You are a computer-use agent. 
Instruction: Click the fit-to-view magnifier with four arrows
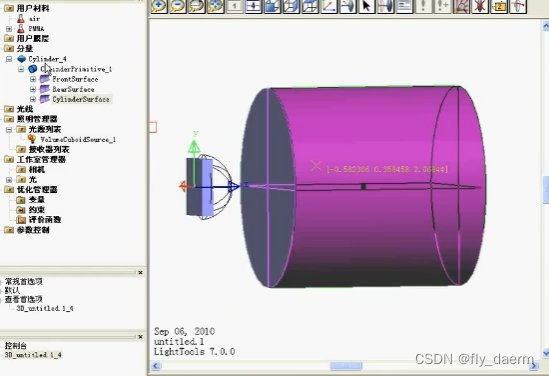tap(216, 6)
